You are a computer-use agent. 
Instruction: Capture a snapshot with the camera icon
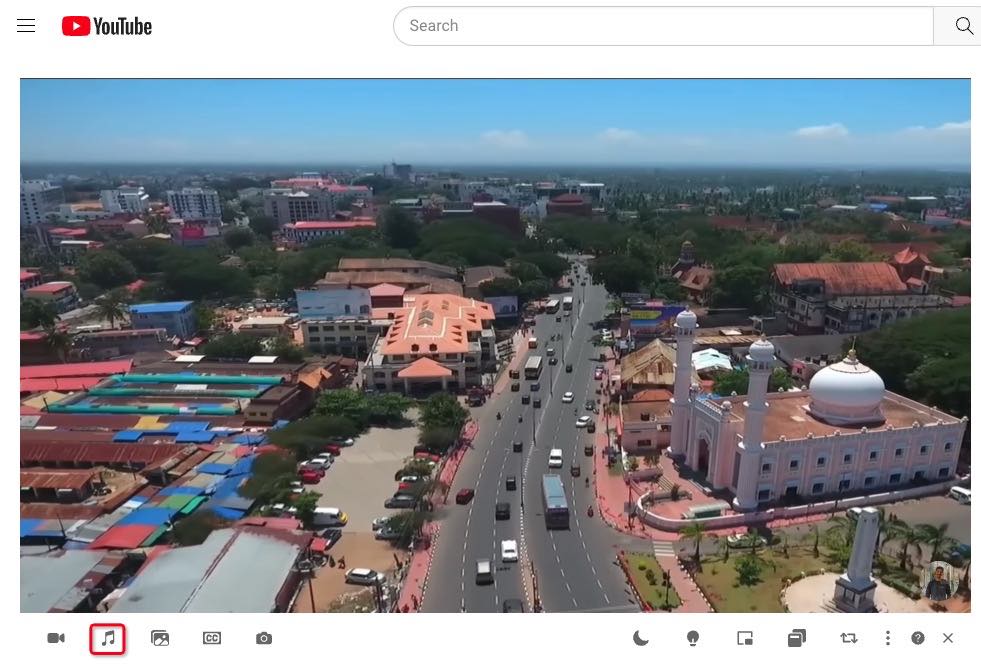click(264, 637)
